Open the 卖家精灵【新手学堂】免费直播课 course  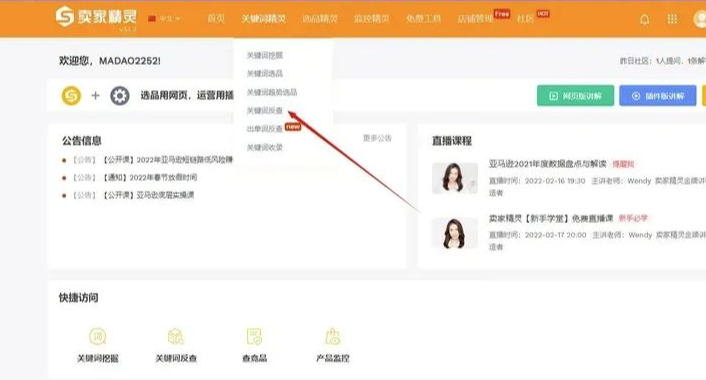coord(551,218)
